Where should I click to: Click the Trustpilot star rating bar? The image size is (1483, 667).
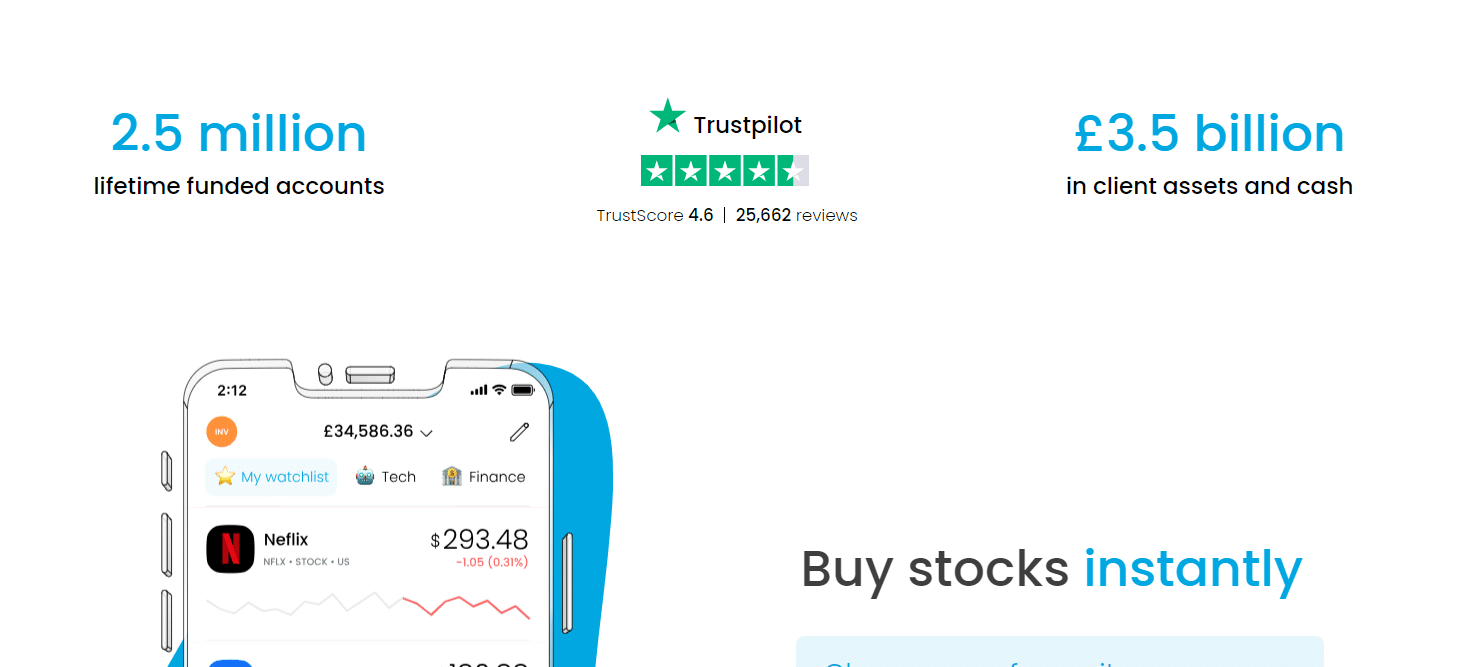click(725, 171)
